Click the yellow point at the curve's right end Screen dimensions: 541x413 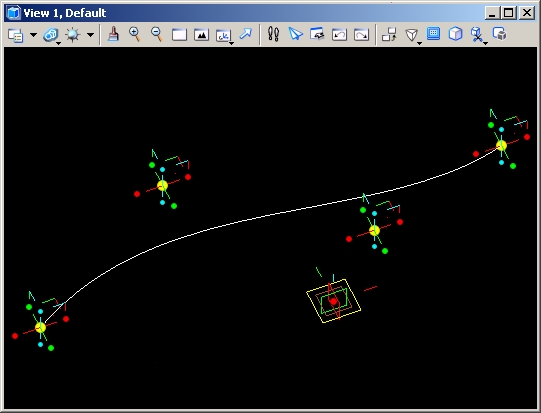501,146
